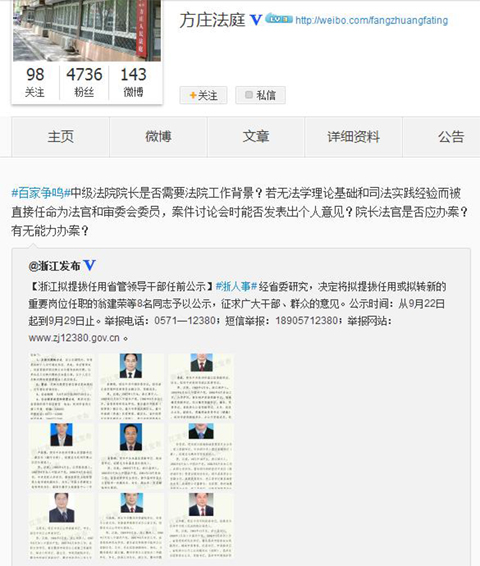Screen dimensions: 480x566
Task: Switch to the 主页 tab
Action: (x=61, y=137)
